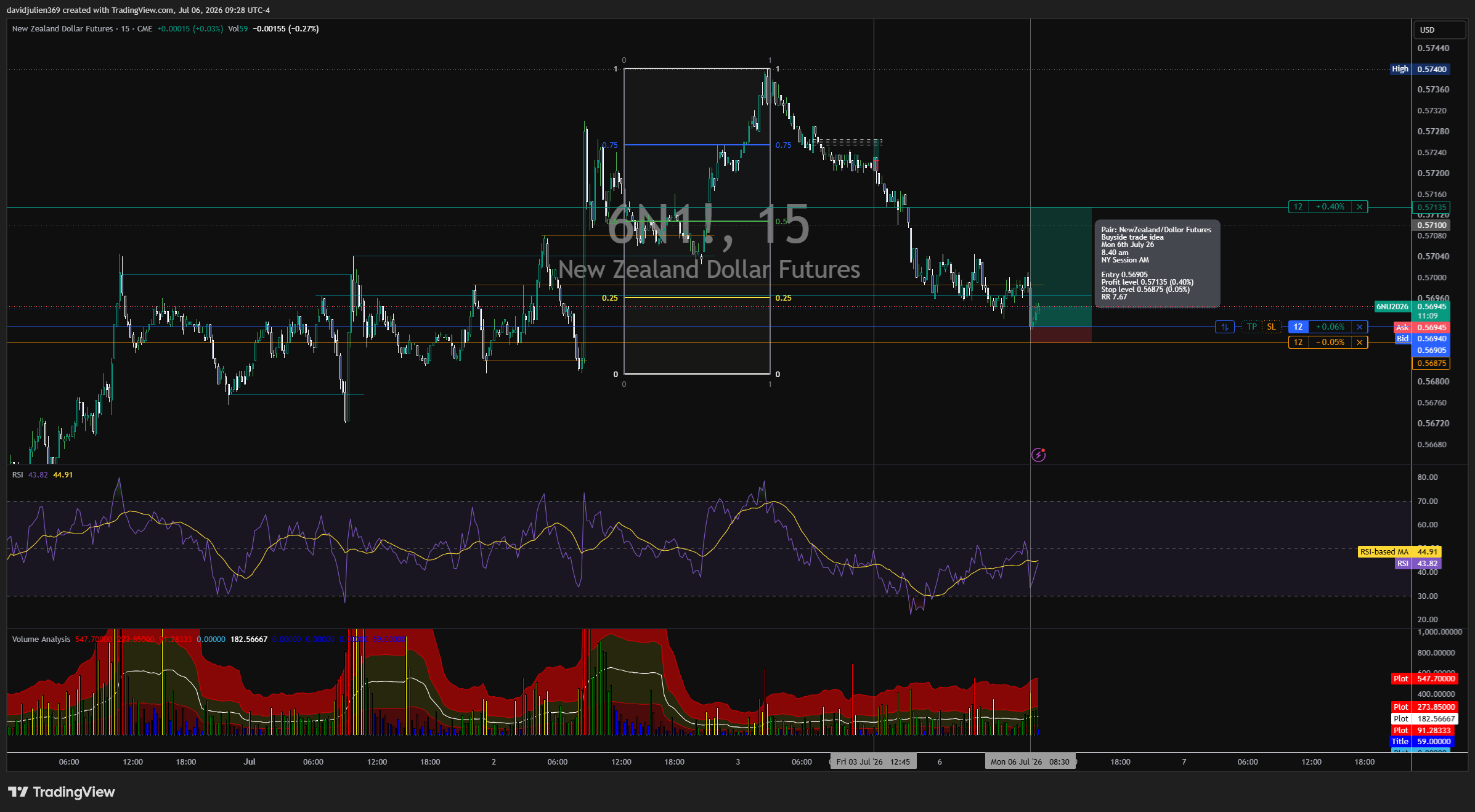Click the blue position quantity 12 label
1475x812 pixels.
[x=1298, y=327]
